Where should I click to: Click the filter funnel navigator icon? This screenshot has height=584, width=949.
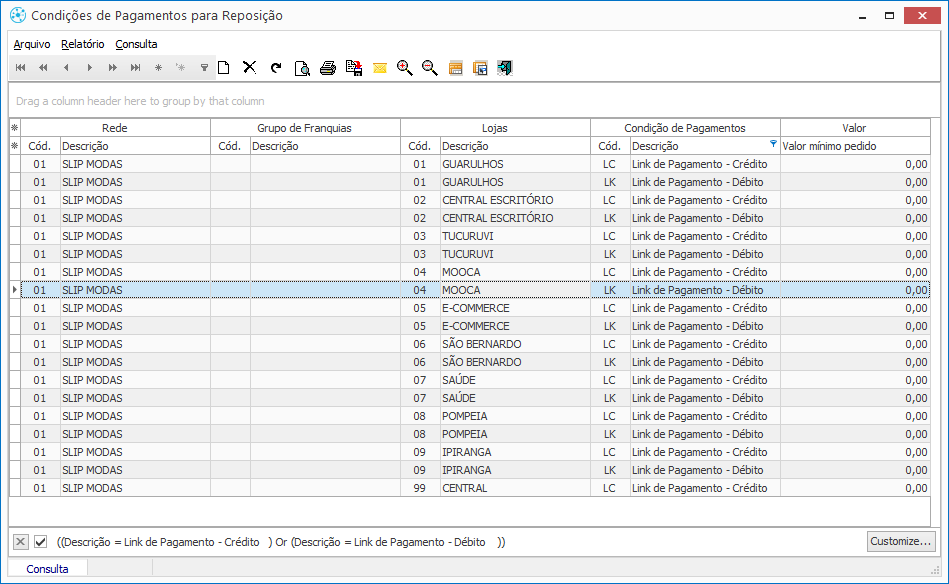click(204, 68)
